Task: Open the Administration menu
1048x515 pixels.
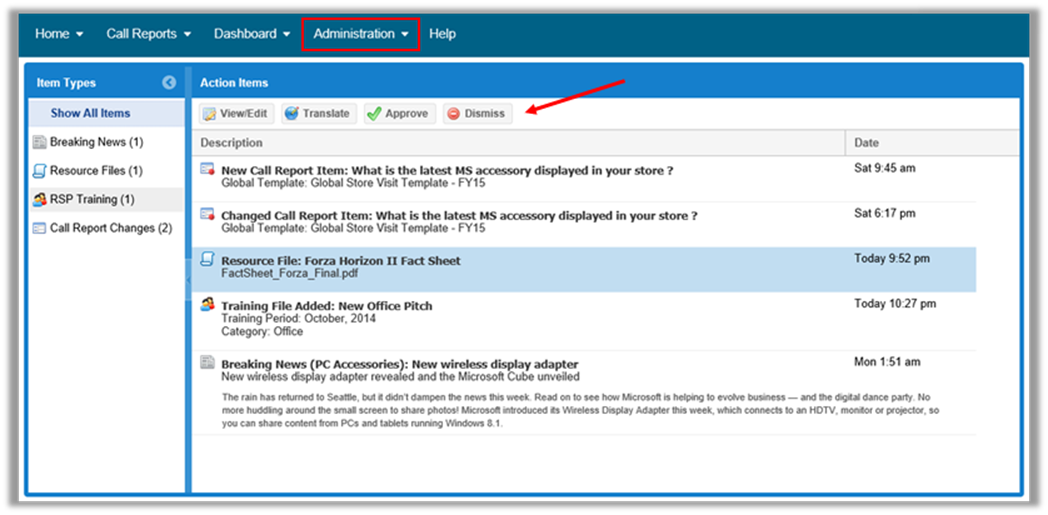Action: click(x=360, y=34)
